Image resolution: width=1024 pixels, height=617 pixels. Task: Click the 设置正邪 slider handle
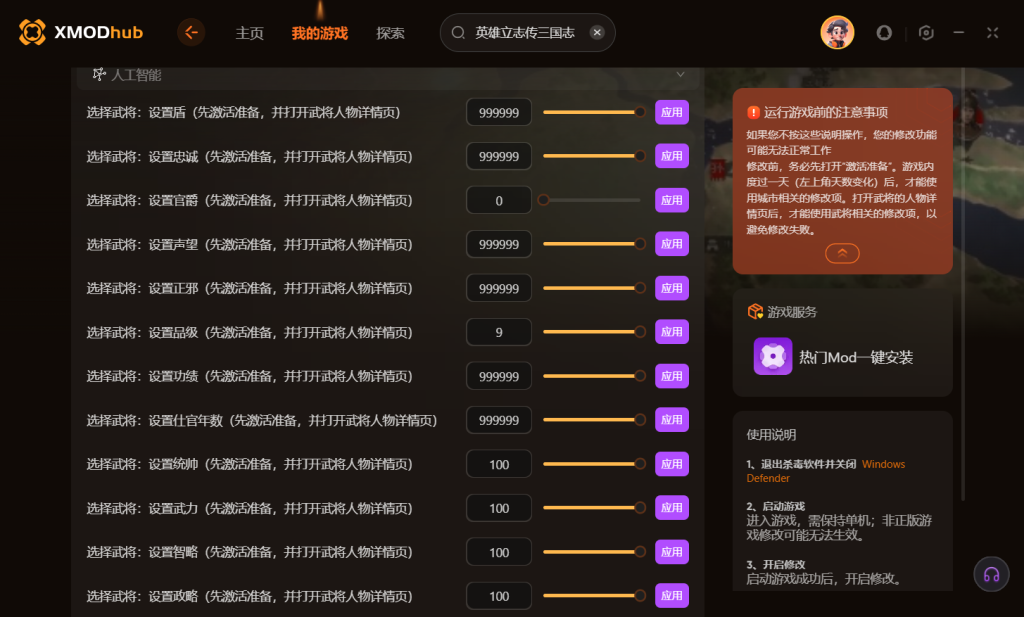(x=640, y=288)
